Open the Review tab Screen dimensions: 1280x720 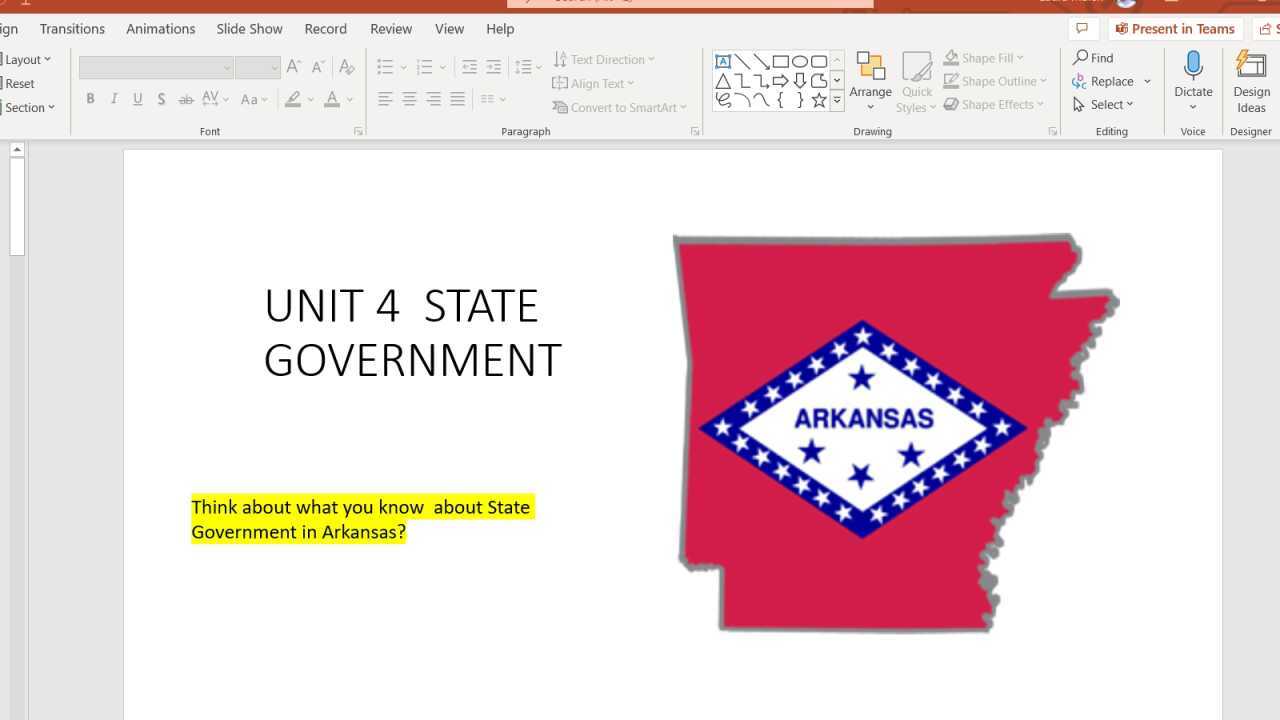pyautogui.click(x=391, y=28)
